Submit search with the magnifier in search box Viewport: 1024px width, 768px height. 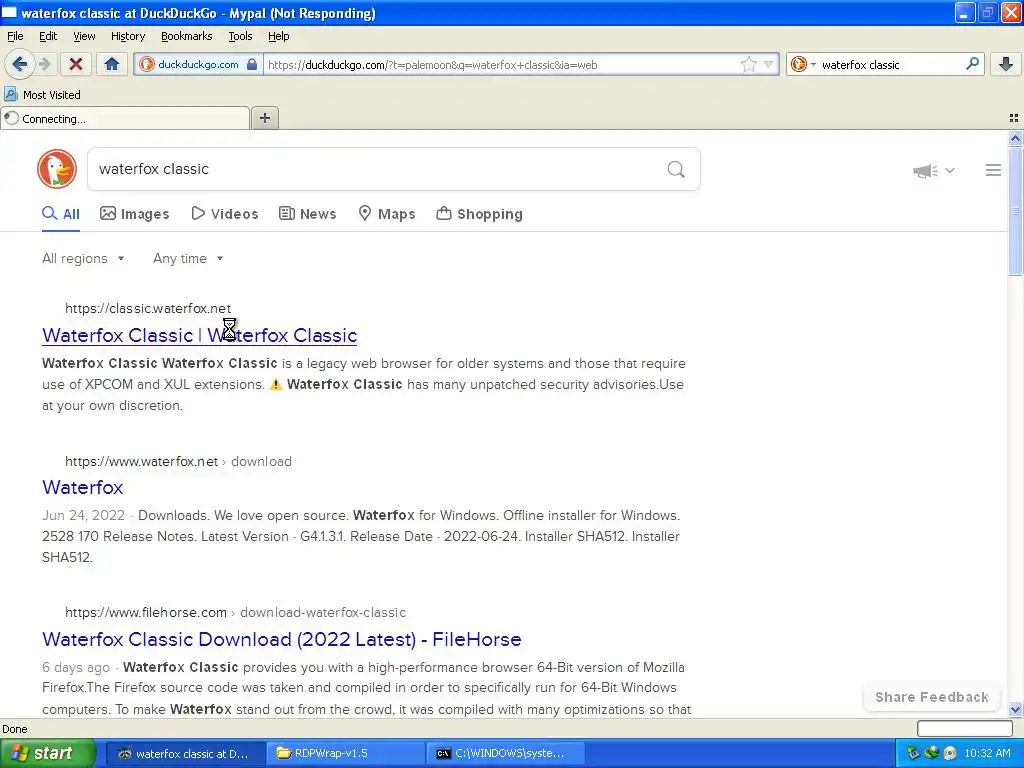click(x=676, y=170)
